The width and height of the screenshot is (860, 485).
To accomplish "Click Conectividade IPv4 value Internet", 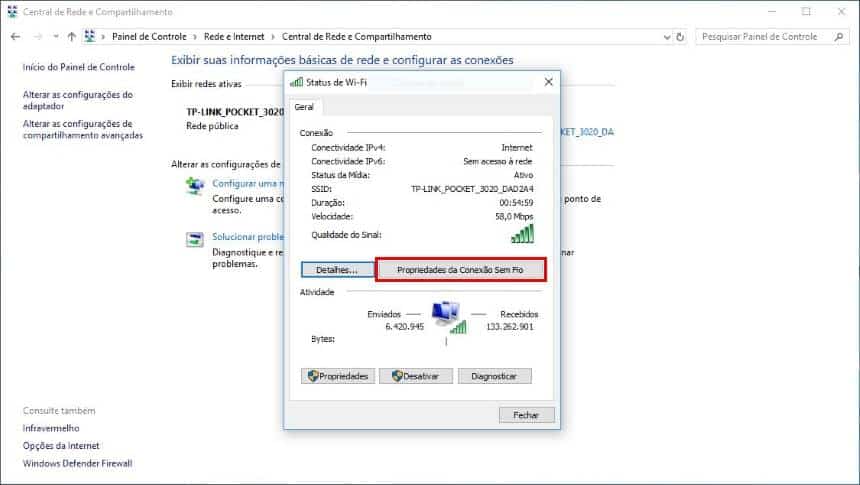I will coord(517,148).
